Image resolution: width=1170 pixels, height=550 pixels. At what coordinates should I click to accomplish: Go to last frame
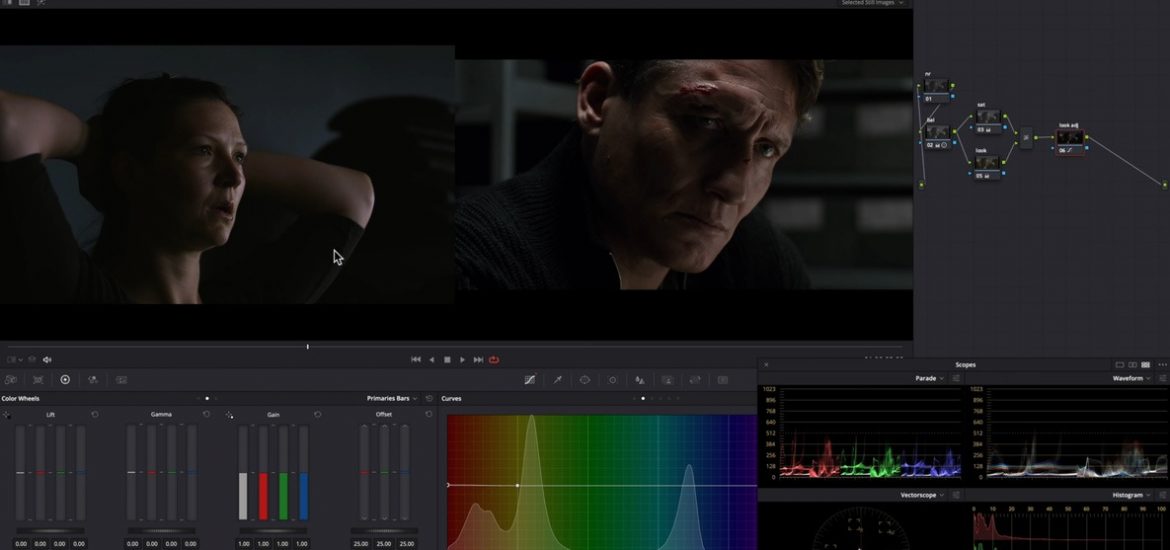tap(478, 360)
